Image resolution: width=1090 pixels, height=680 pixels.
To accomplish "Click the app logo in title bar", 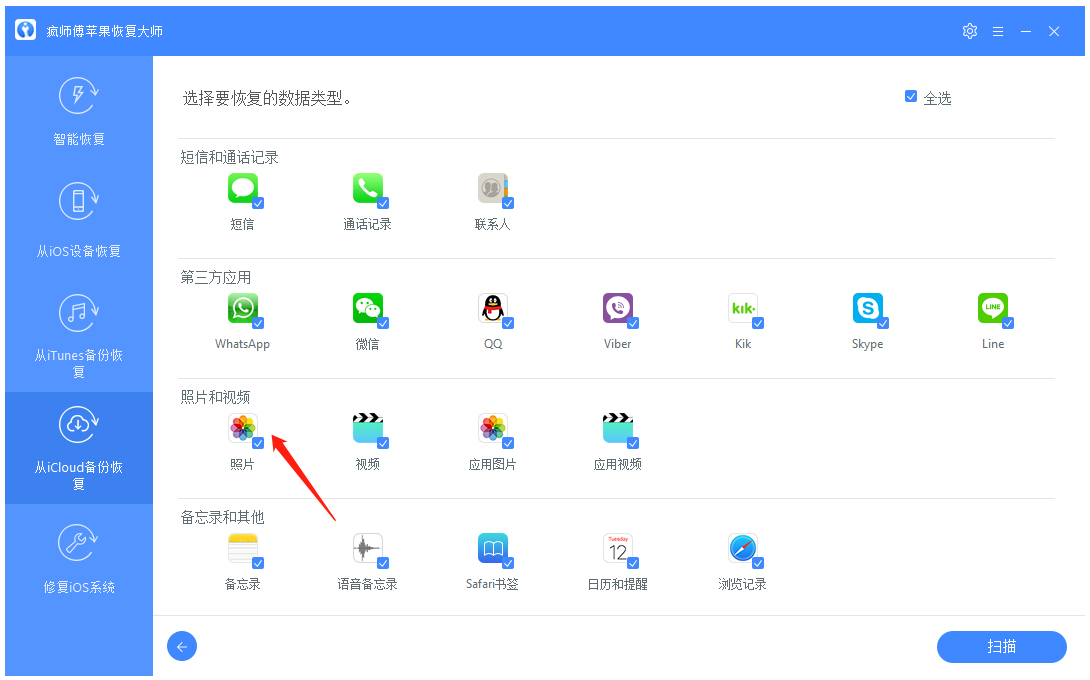I will tap(26, 30).
